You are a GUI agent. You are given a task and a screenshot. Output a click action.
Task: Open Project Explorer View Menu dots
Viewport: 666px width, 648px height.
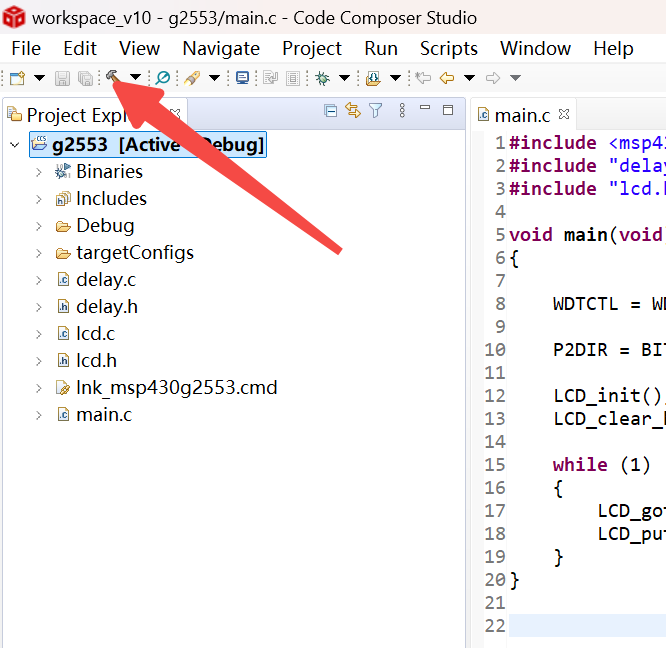[x=402, y=110]
